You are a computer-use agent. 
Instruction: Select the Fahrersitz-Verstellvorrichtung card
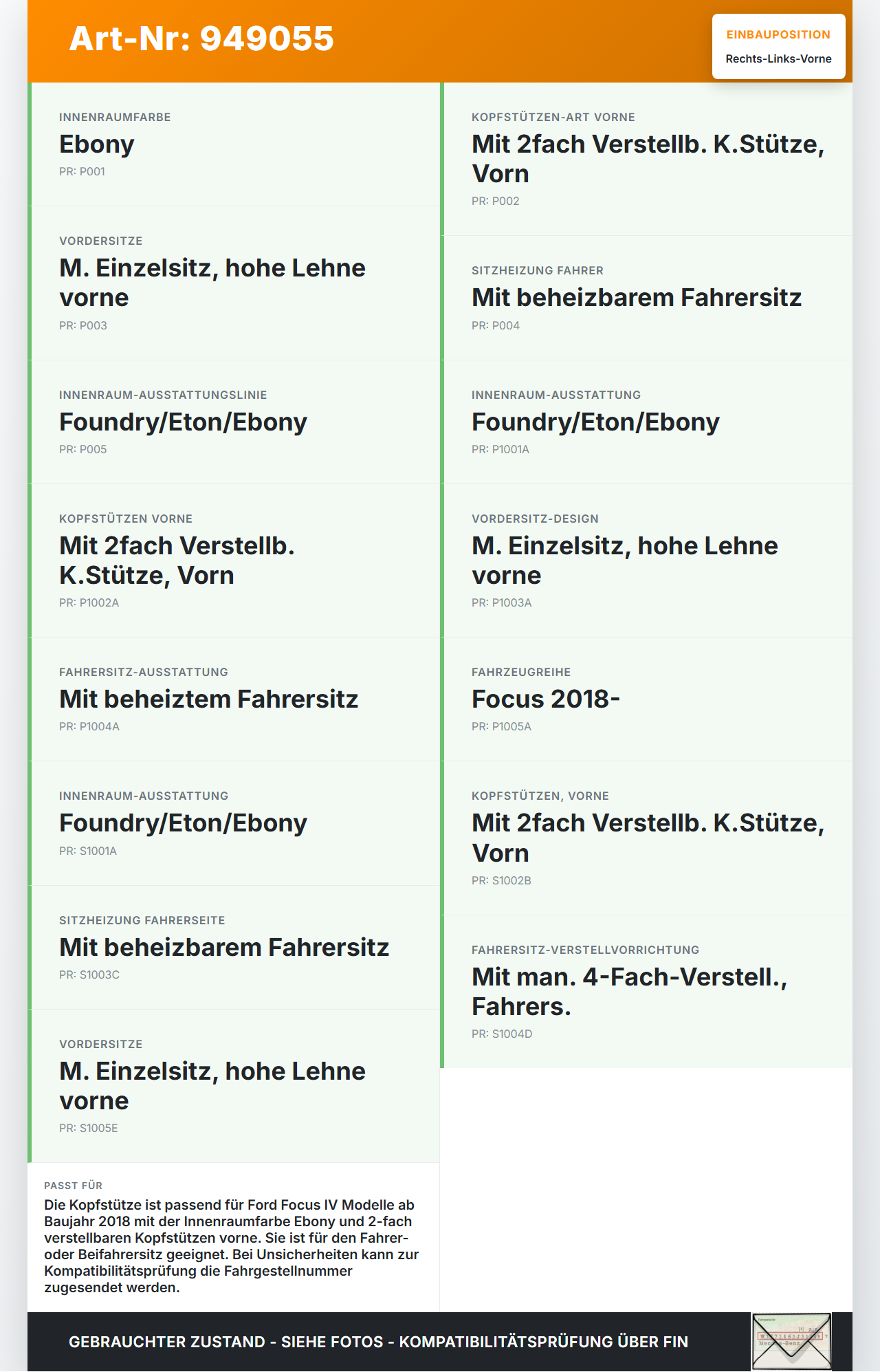[646, 992]
